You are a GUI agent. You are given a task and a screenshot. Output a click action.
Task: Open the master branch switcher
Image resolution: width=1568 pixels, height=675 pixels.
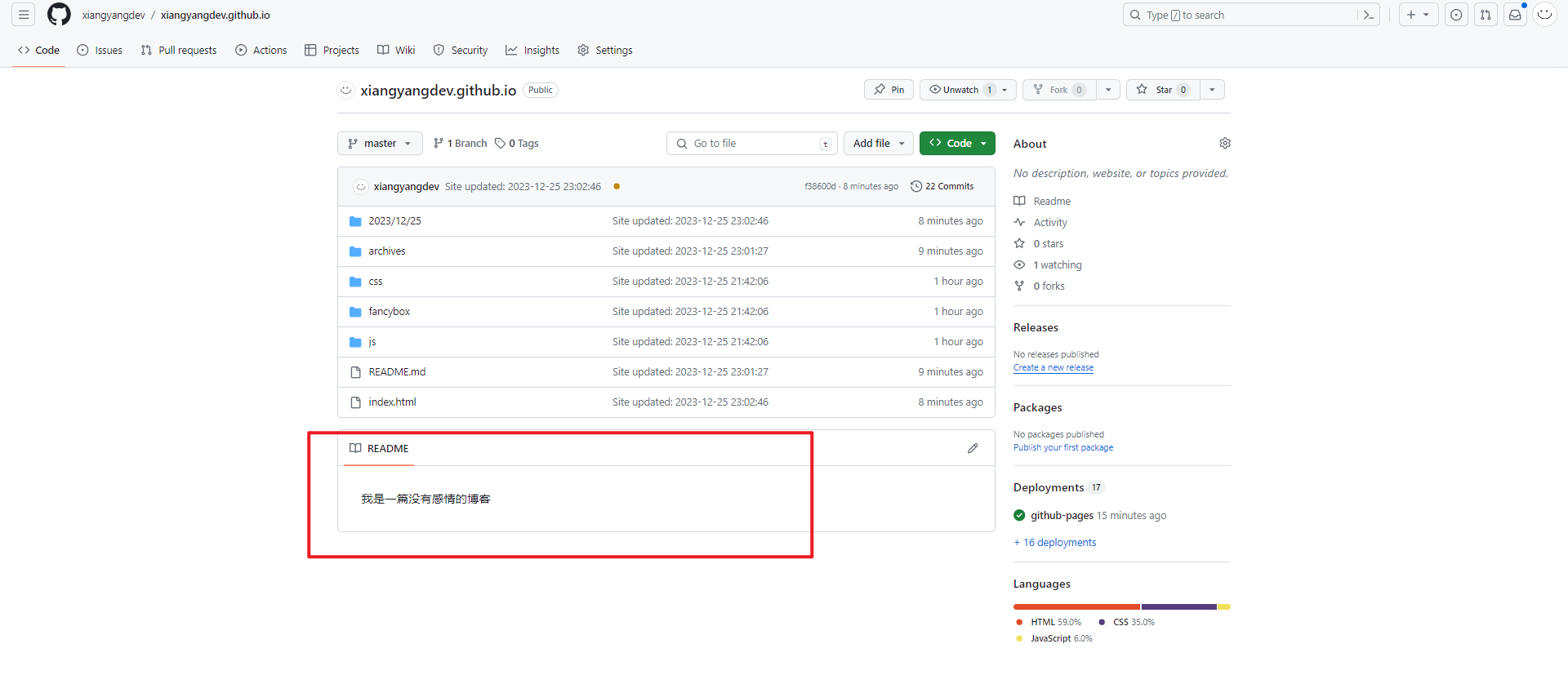coord(380,143)
